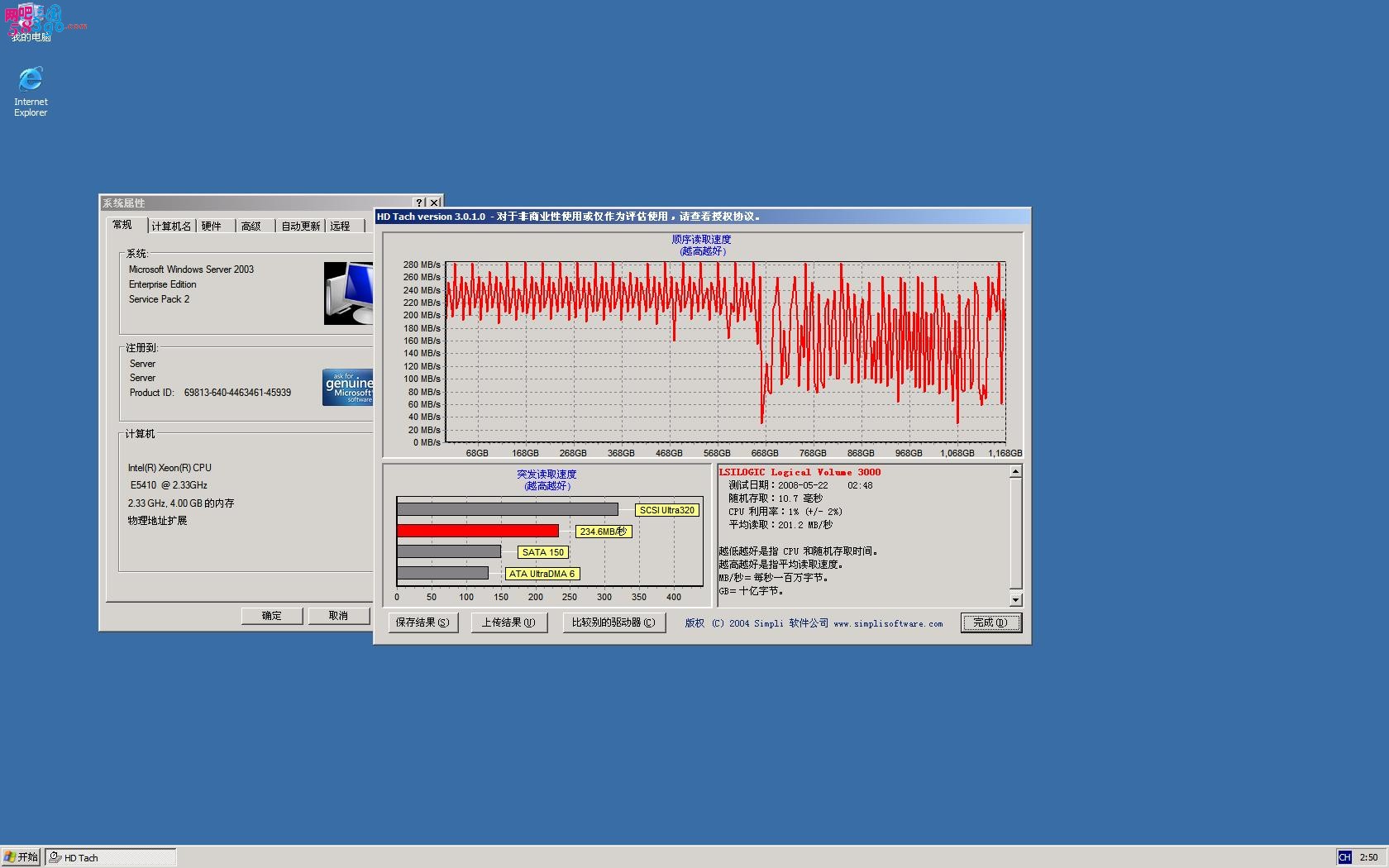This screenshot has width=1389, height=868.
Task: Click the Start button on the taskbar
Action: (21, 857)
